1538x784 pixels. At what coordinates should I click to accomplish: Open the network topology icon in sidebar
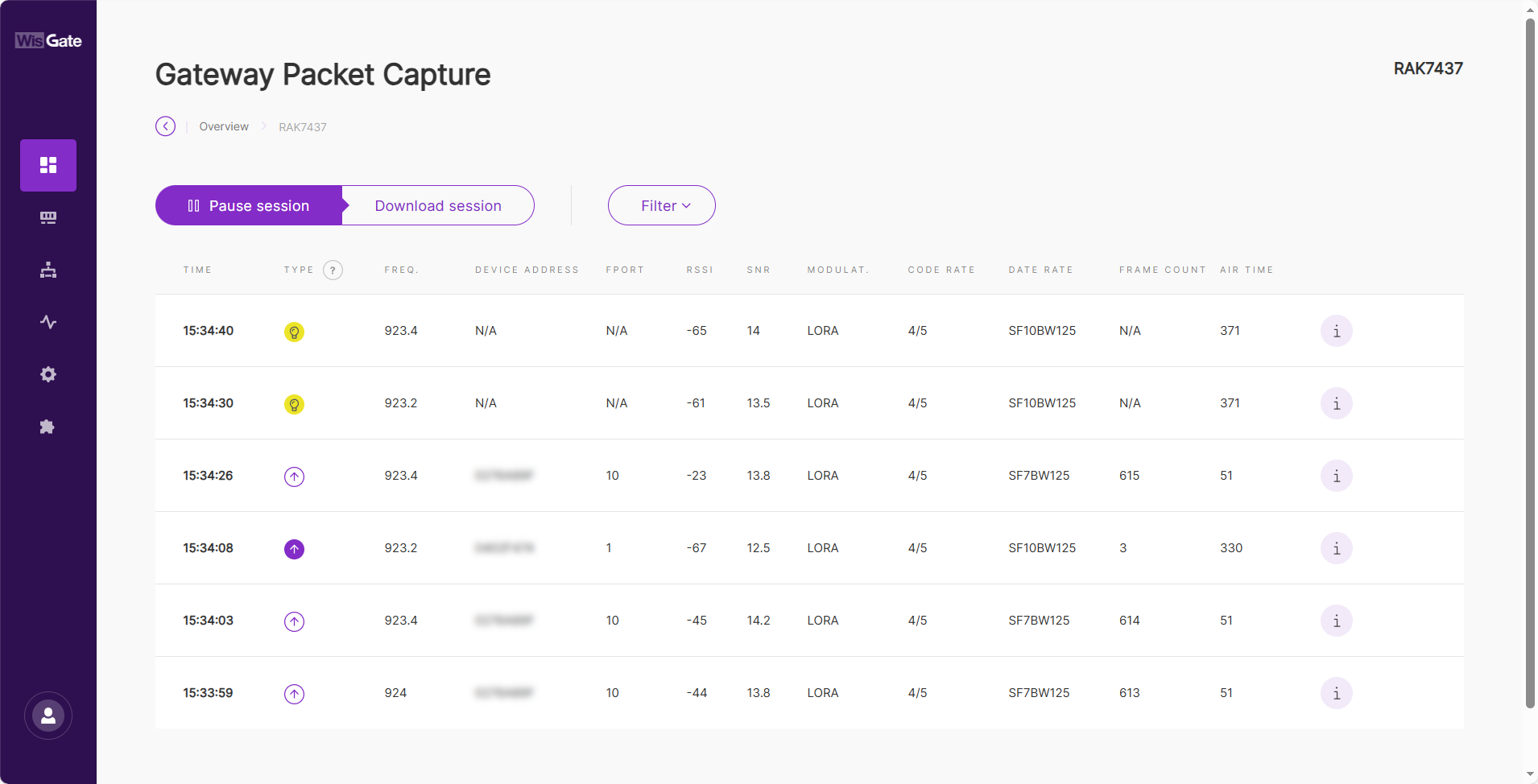[48, 269]
